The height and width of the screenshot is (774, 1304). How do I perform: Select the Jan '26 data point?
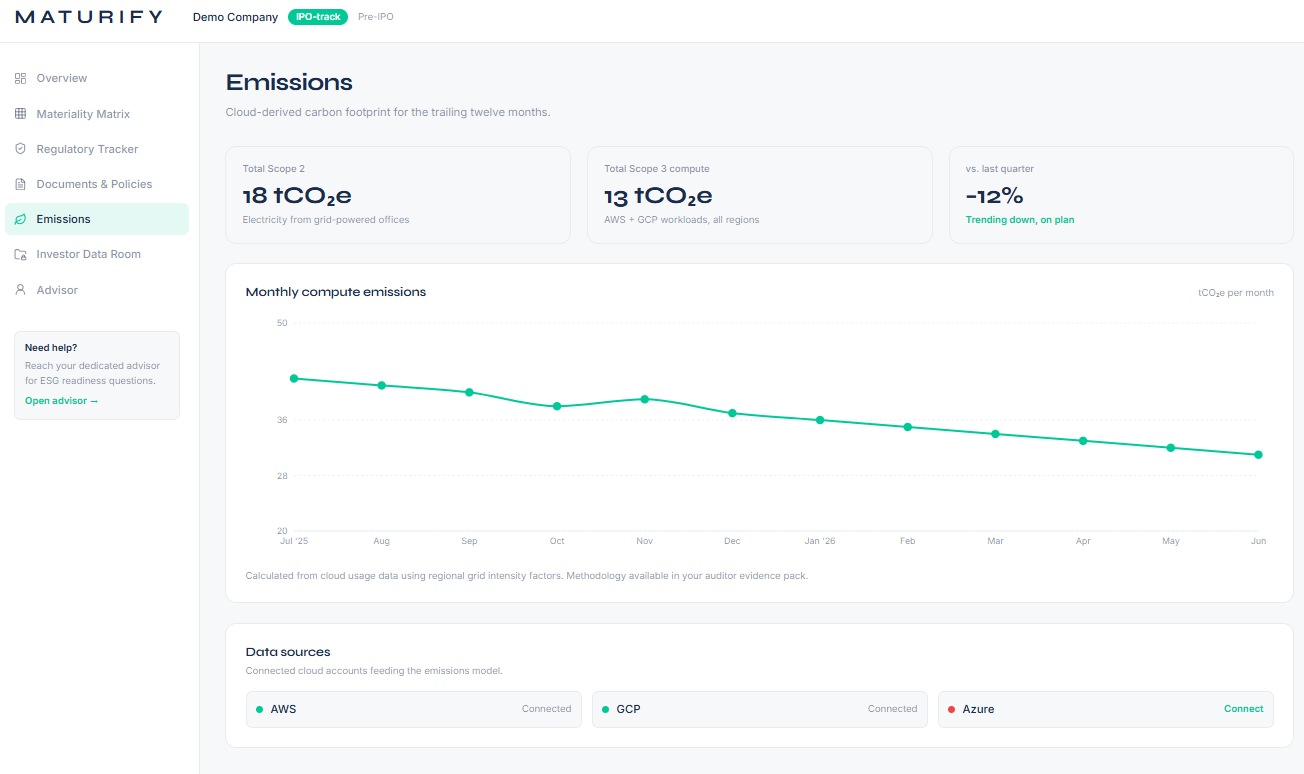coord(820,420)
